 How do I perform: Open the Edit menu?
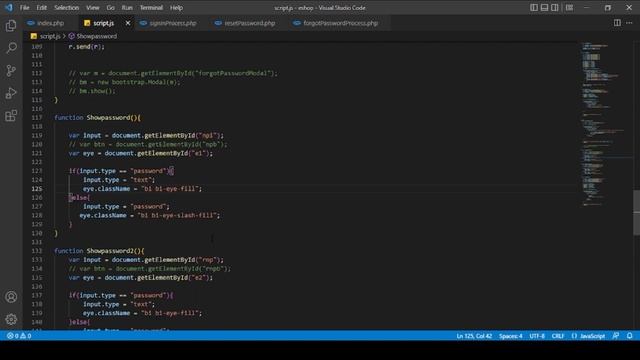click(41, 8)
